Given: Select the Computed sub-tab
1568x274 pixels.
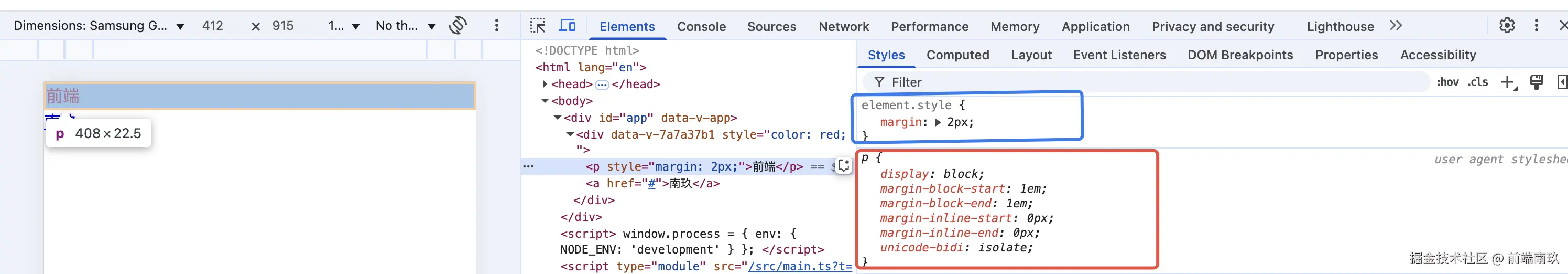Looking at the screenshot, I should pos(957,55).
